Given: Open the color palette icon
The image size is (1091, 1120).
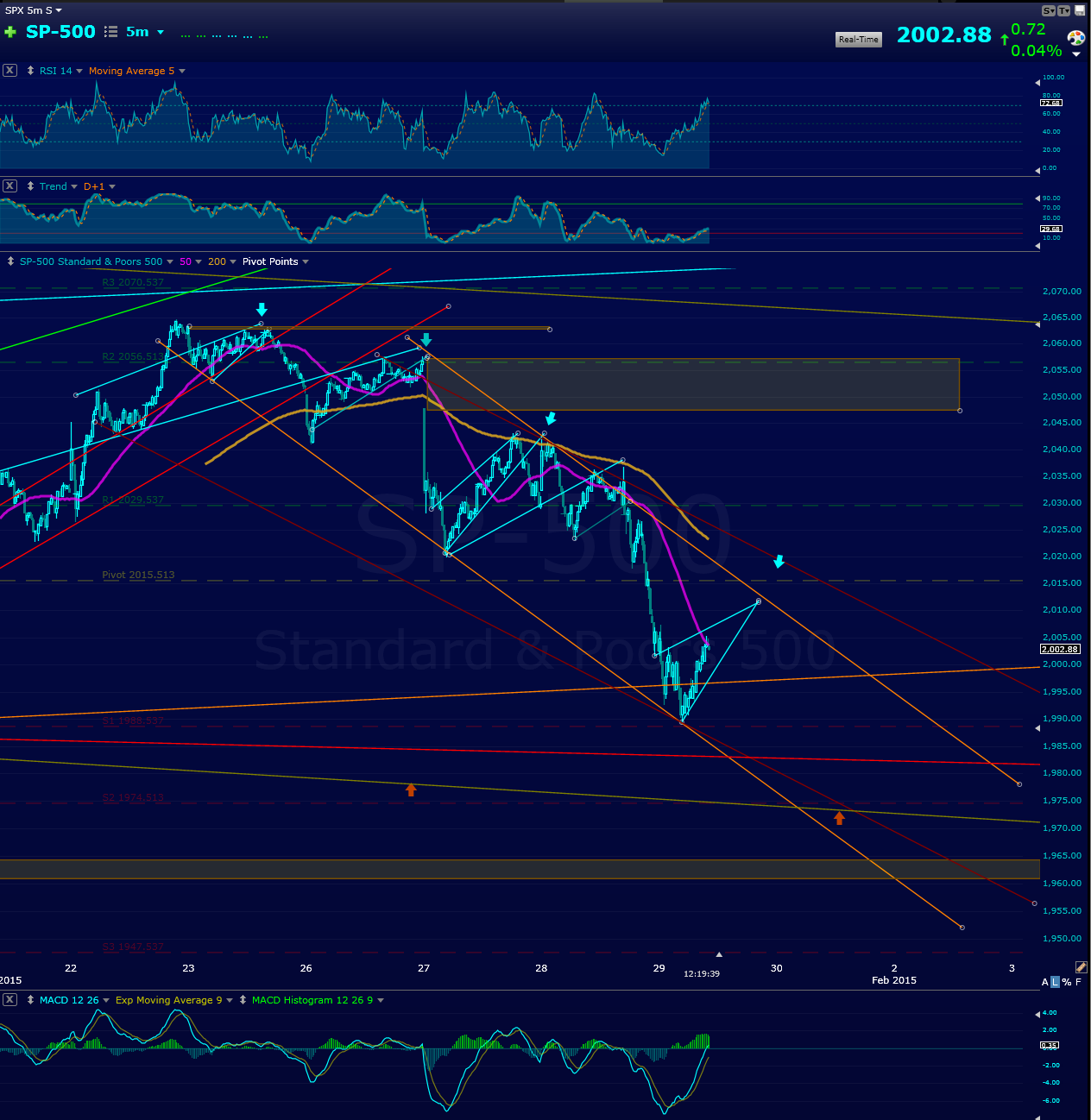Looking at the screenshot, I should point(1075,38).
